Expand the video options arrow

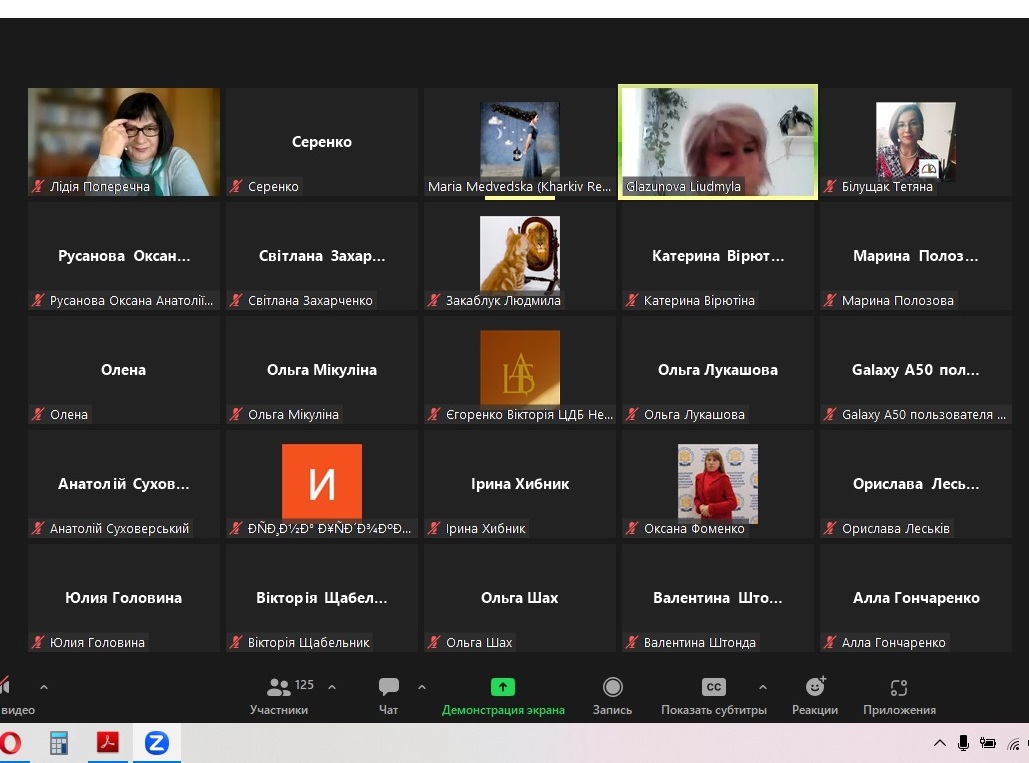pyautogui.click(x=43, y=687)
